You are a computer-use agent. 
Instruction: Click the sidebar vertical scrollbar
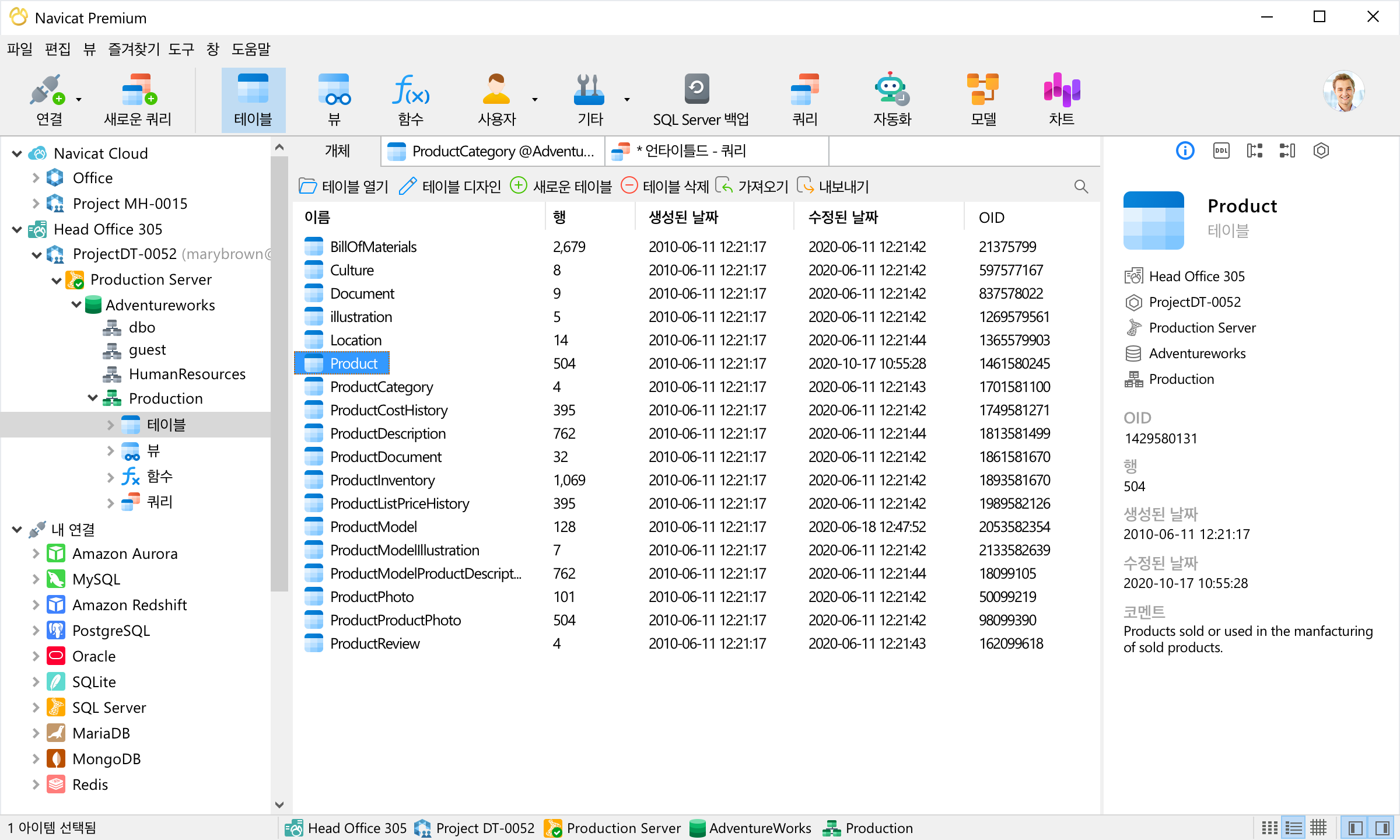(279, 373)
